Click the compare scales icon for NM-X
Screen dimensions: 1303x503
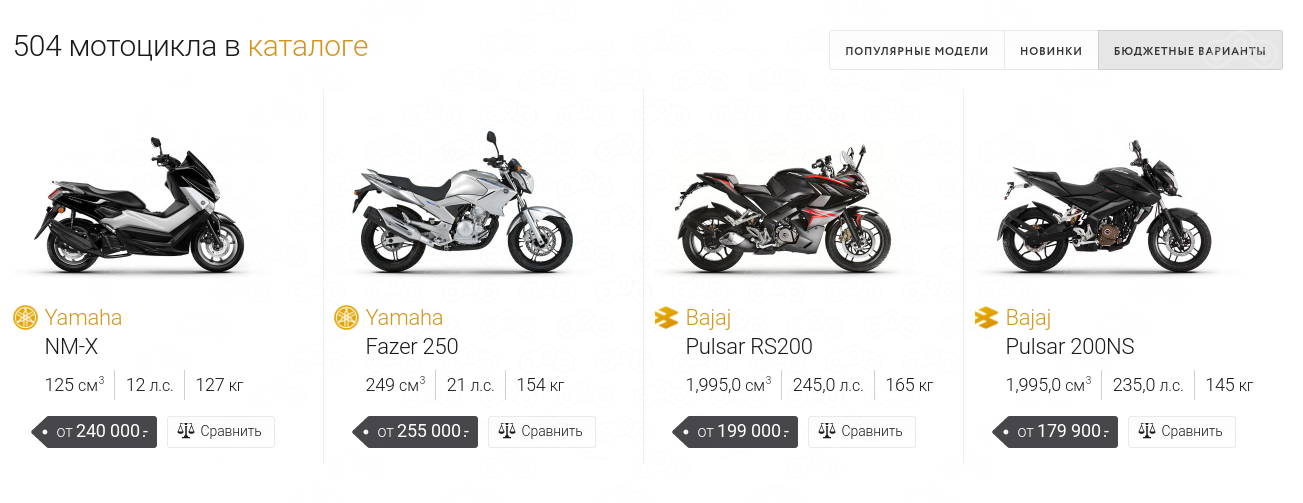coord(186,431)
